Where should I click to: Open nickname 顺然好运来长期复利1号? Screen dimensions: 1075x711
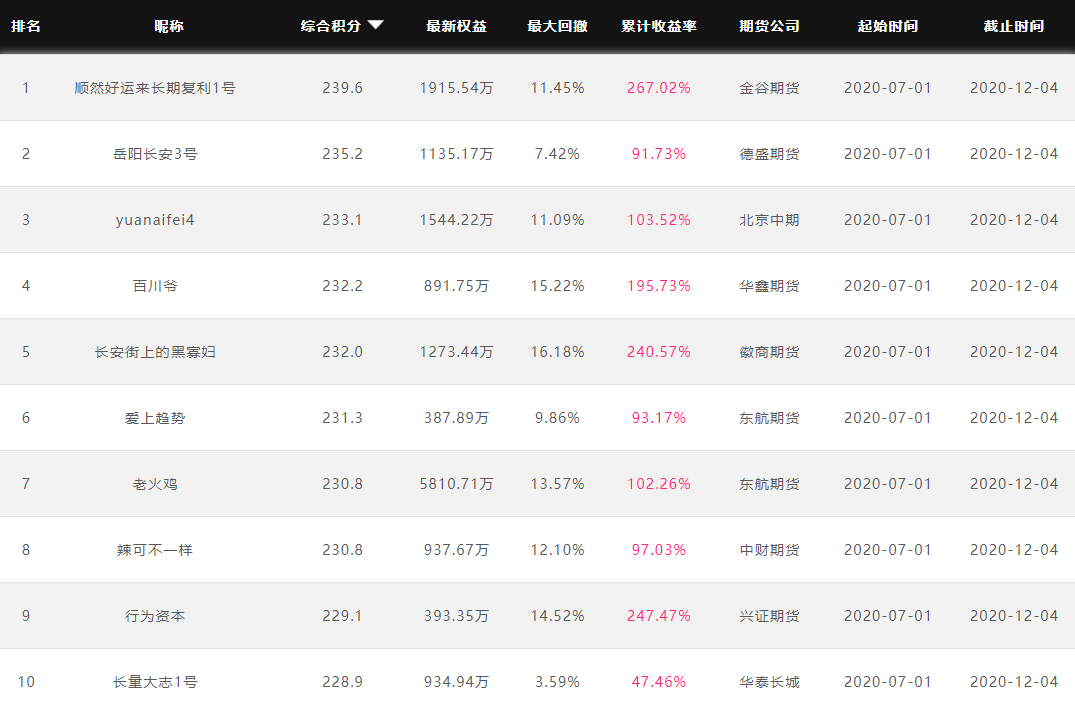[155, 88]
